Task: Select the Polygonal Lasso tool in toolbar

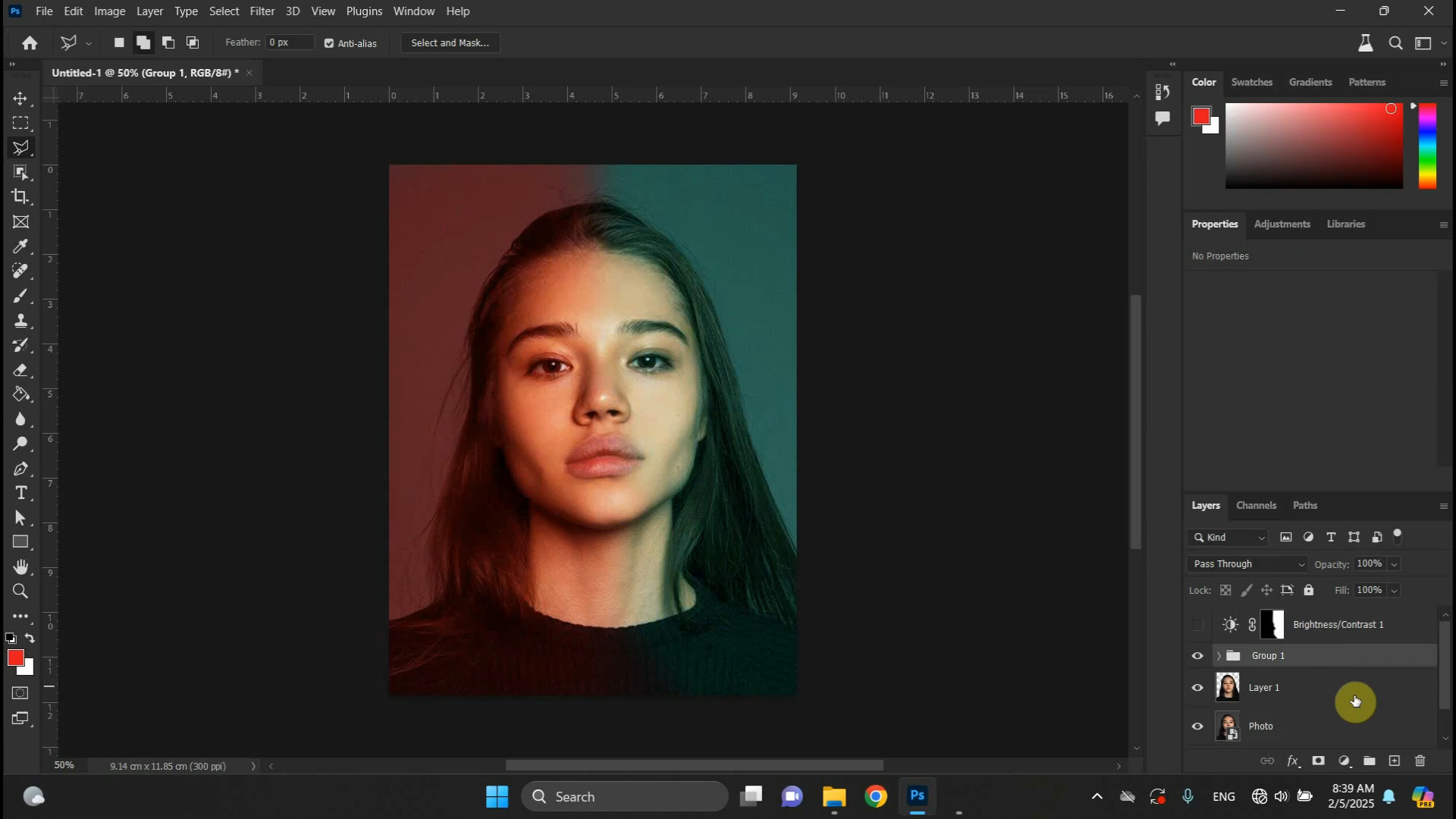Action: click(x=20, y=148)
